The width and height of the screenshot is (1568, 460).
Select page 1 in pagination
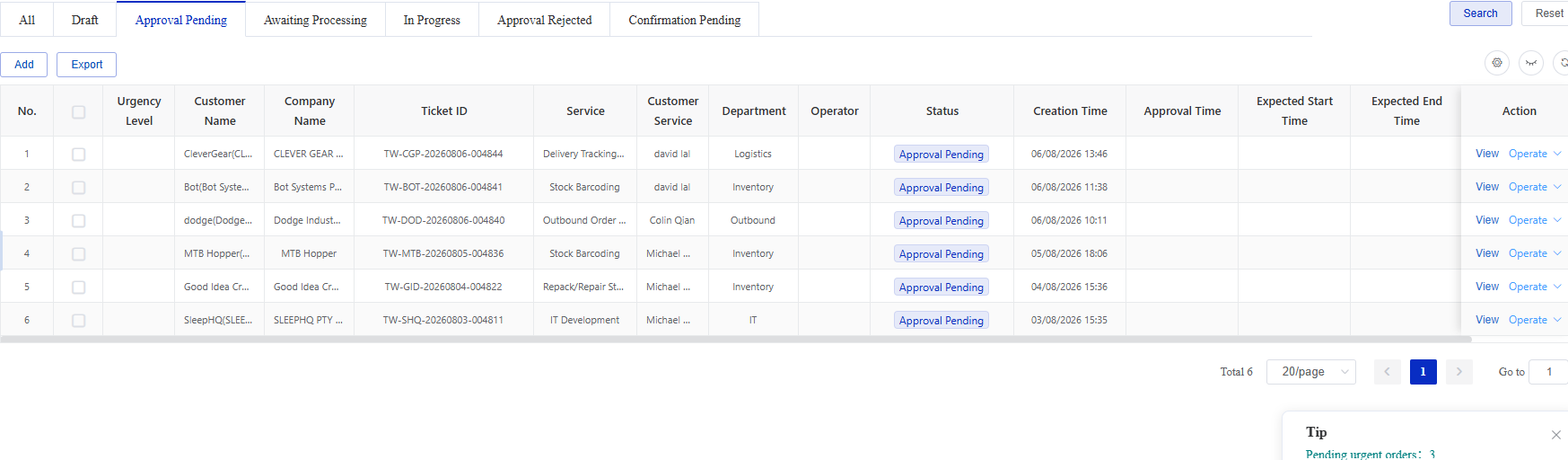click(1423, 372)
